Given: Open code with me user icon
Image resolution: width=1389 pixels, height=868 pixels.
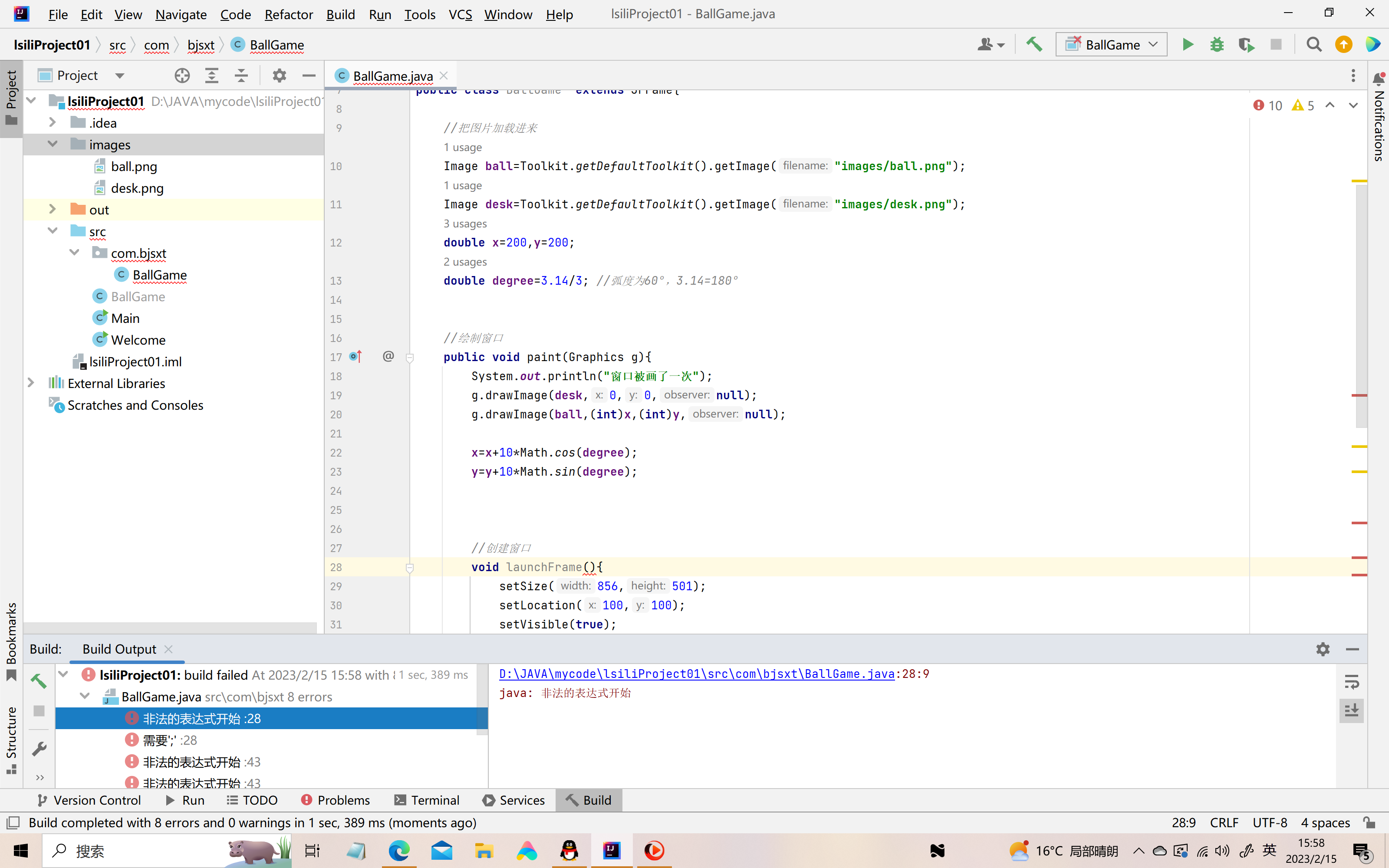Looking at the screenshot, I should [991, 45].
